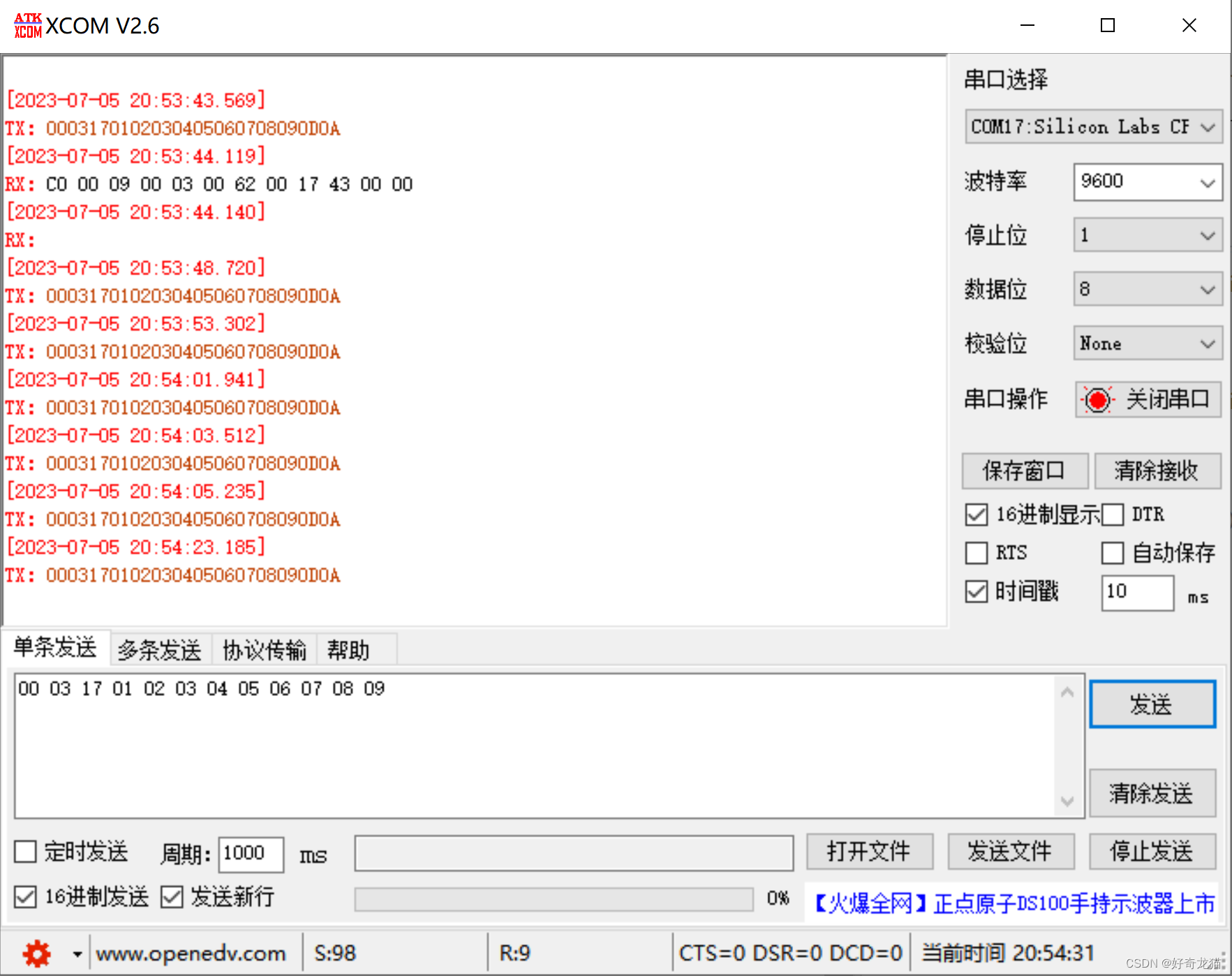Switch to the 多条发送 tab
The image size is (1232, 976).
coord(160,650)
